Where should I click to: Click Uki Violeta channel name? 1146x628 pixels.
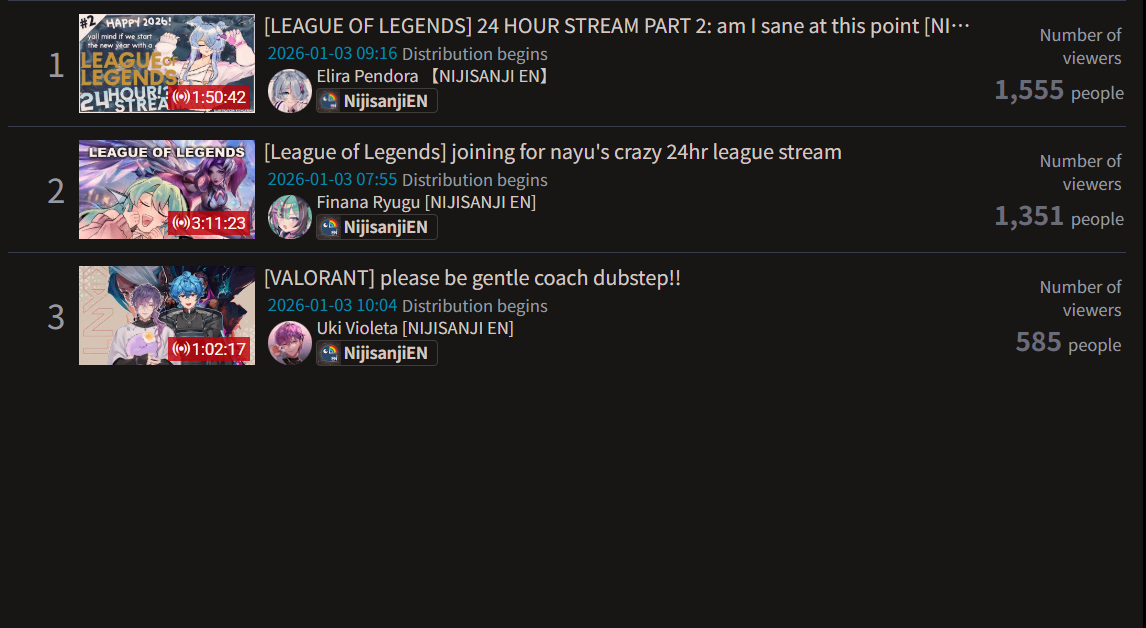415,328
